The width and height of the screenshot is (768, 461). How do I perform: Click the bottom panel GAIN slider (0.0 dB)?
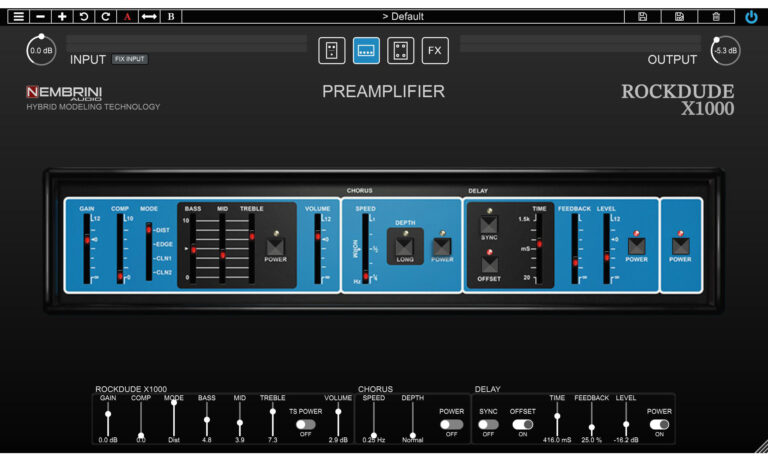pyautogui.click(x=108, y=419)
